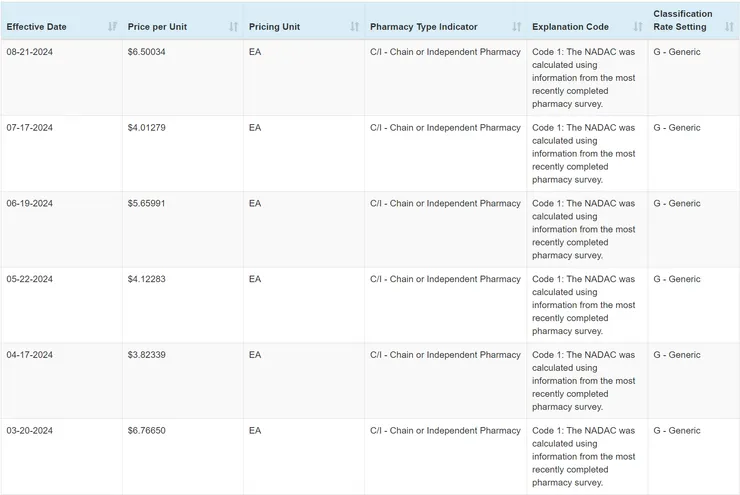Select the 06-19-2024 date cell
Screen dimensions: 740x495
30,204
